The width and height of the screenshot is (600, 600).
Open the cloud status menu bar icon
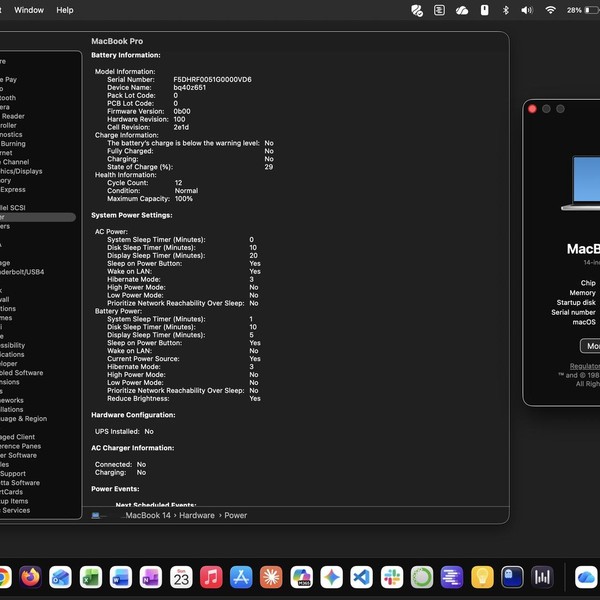tap(462, 10)
